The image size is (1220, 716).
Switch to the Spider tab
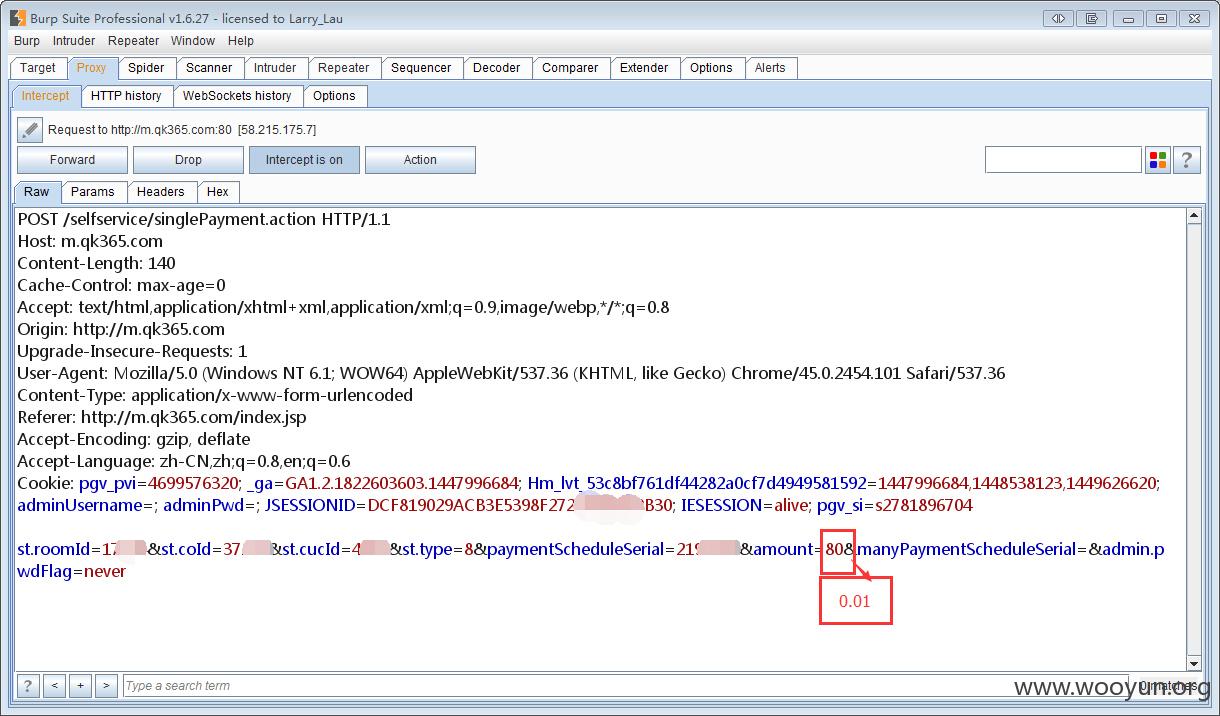coord(146,68)
